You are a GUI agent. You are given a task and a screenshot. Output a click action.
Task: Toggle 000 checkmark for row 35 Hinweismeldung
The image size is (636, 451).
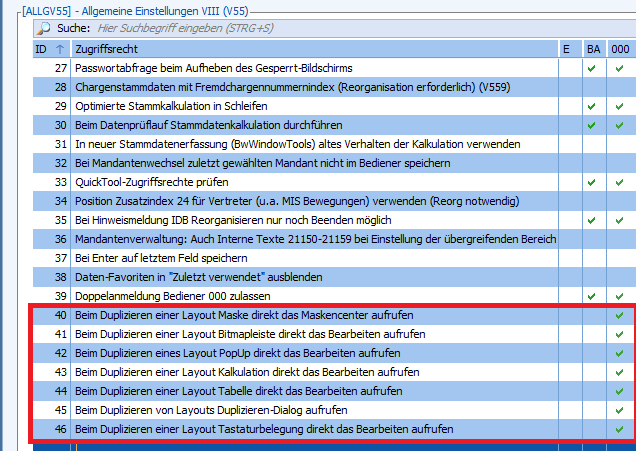click(x=620, y=220)
